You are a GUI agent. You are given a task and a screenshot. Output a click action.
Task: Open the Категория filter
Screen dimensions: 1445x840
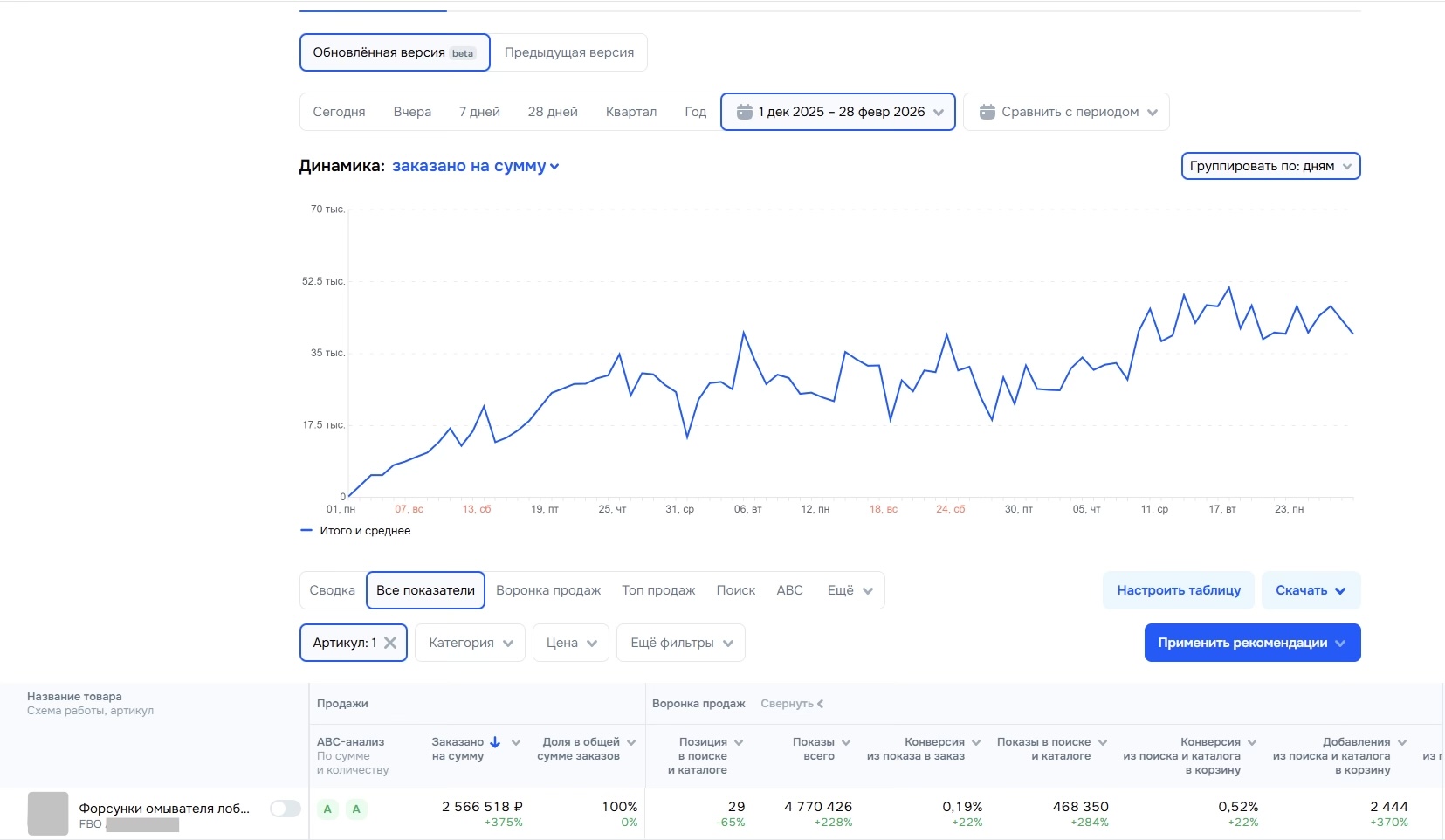(x=470, y=643)
